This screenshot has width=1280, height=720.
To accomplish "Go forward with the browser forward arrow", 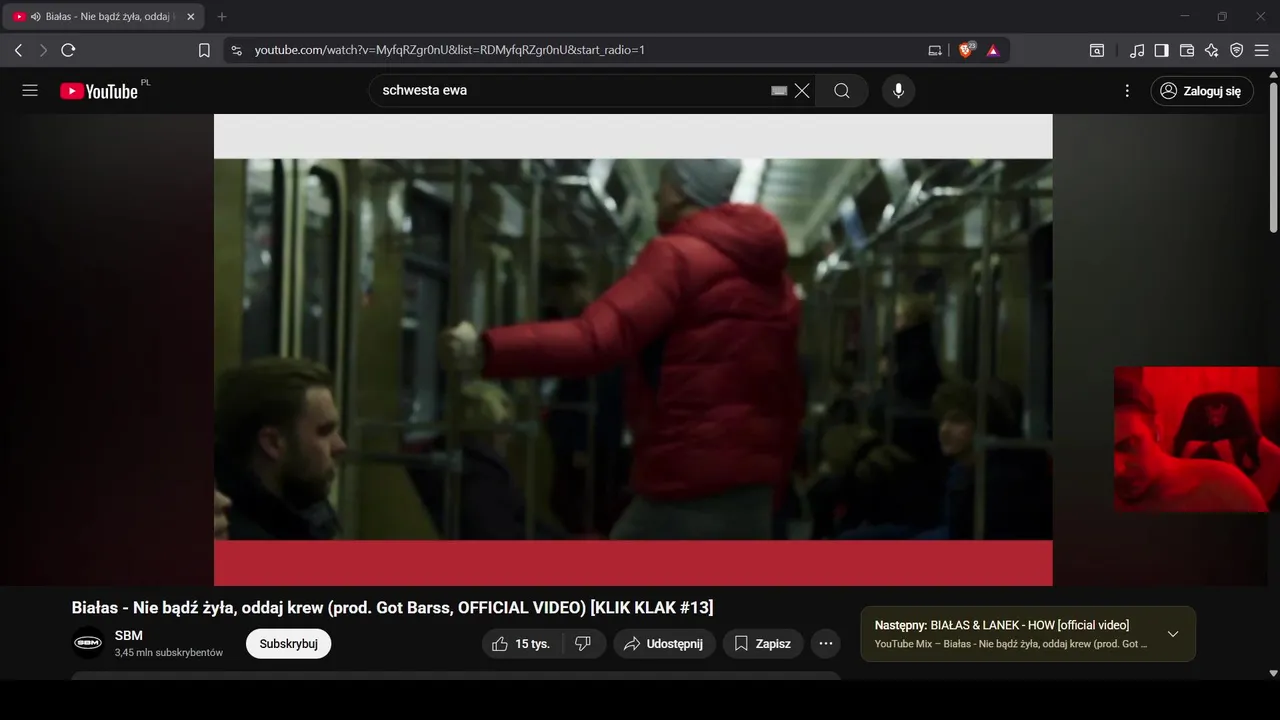I will [43, 50].
